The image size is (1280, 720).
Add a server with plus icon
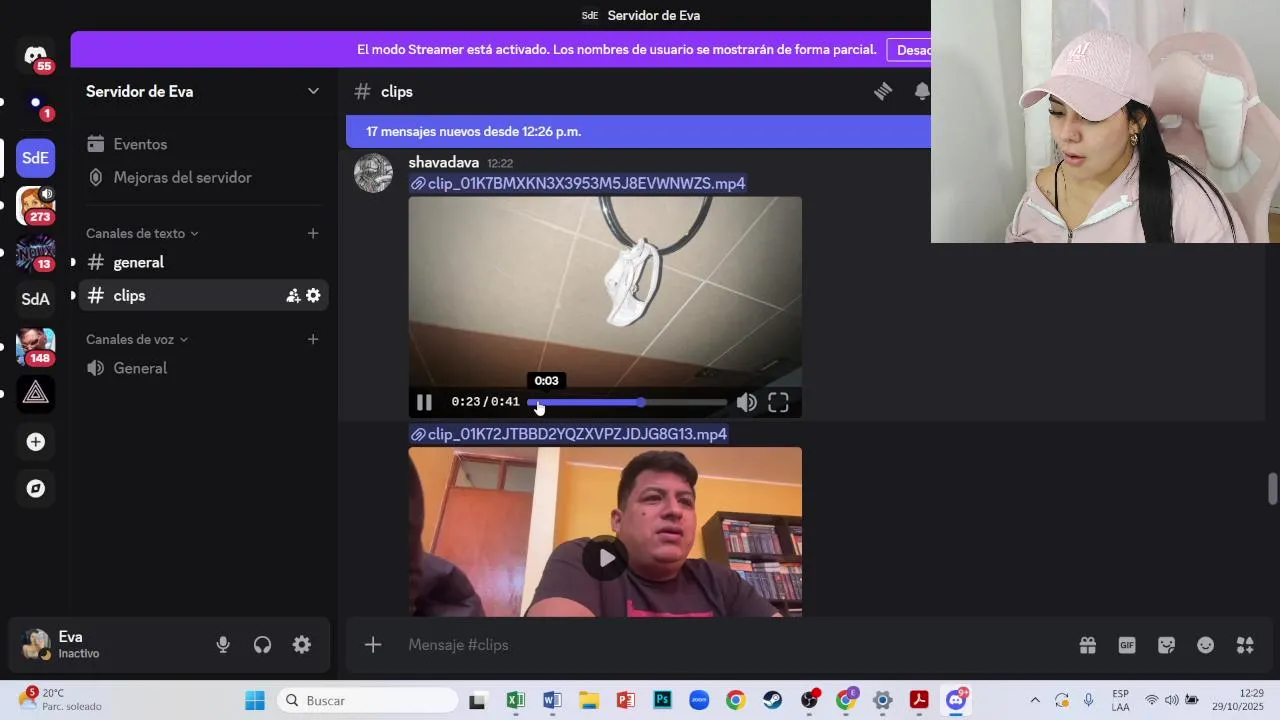(x=35, y=441)
